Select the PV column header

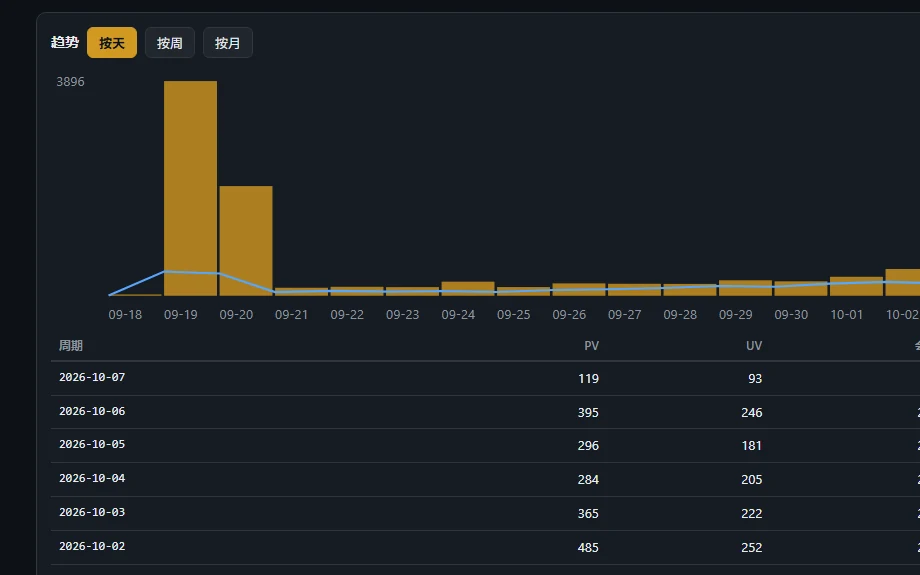pyautogui.click(x=591, y=346)
